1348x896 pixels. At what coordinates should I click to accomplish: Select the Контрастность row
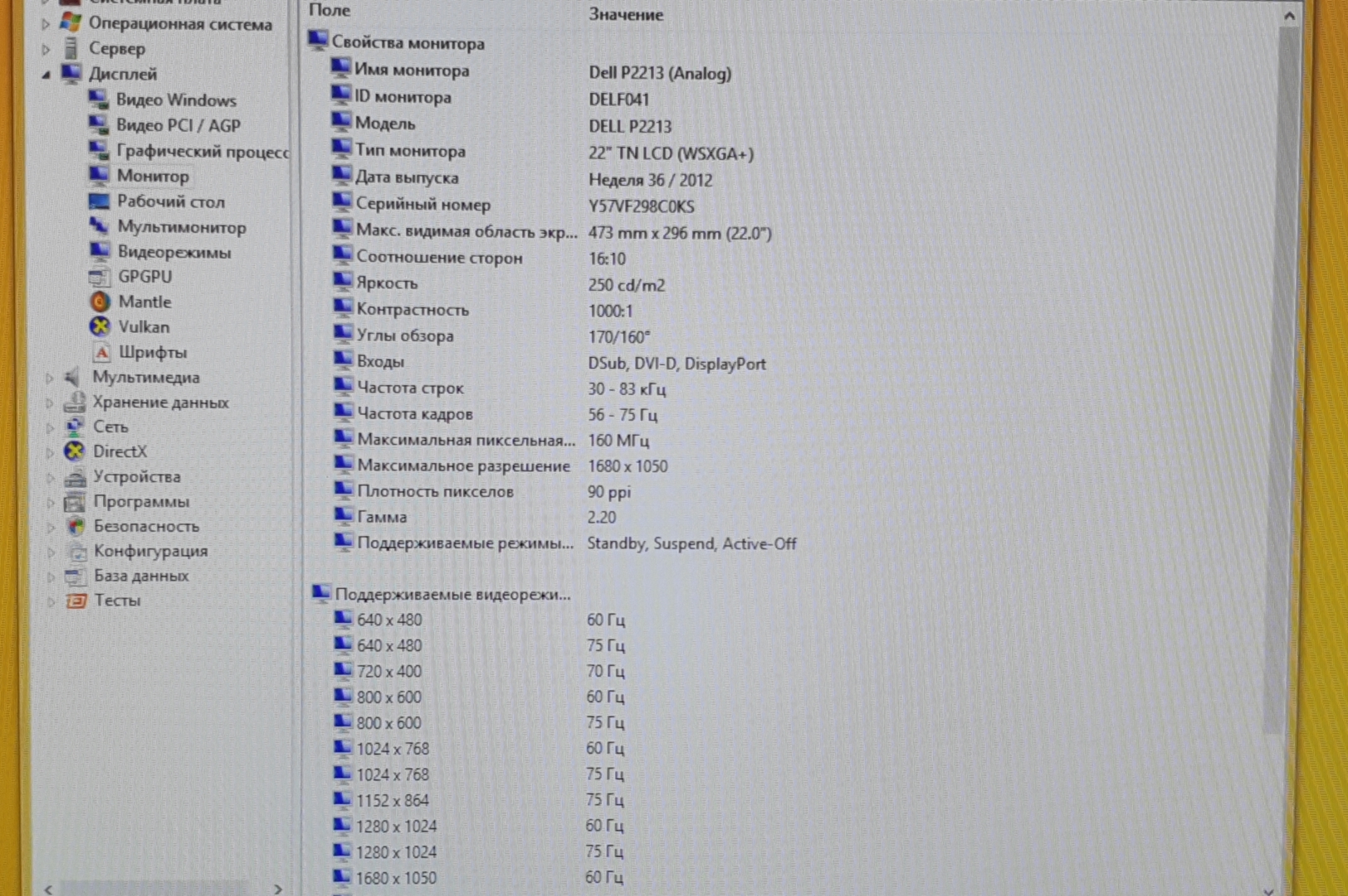pos(484,310)
